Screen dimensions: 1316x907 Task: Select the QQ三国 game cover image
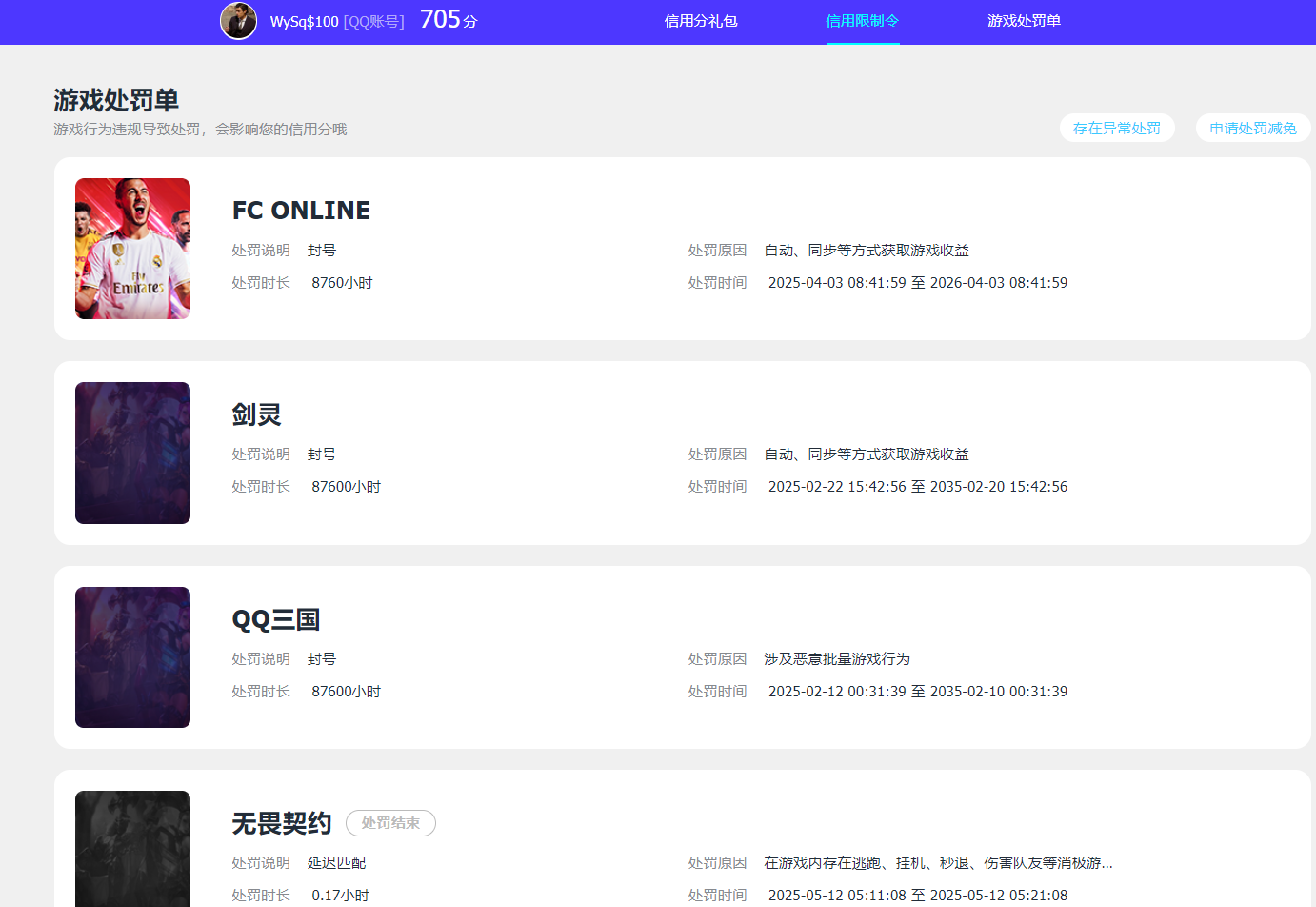click(x=132, y=657)
